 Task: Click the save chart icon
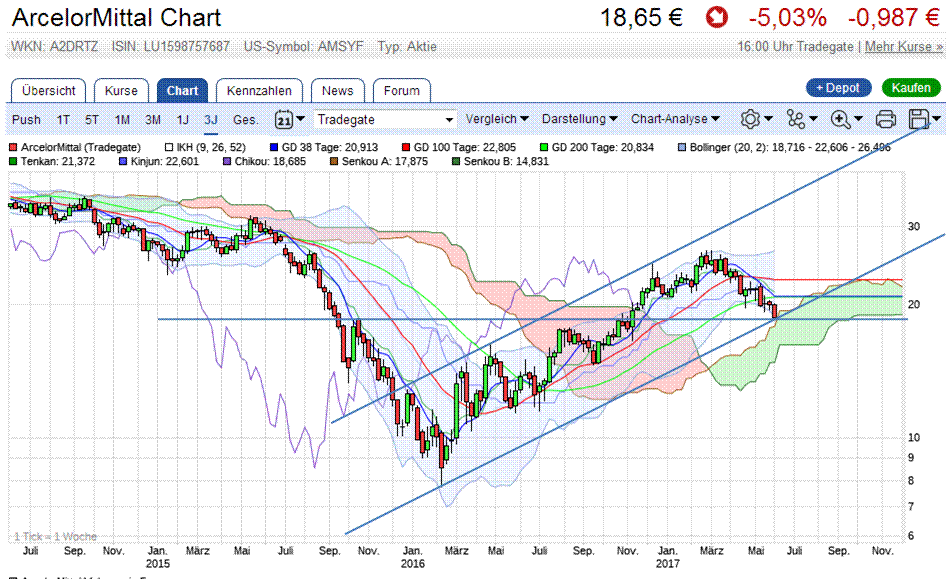(x=917, y=118)
